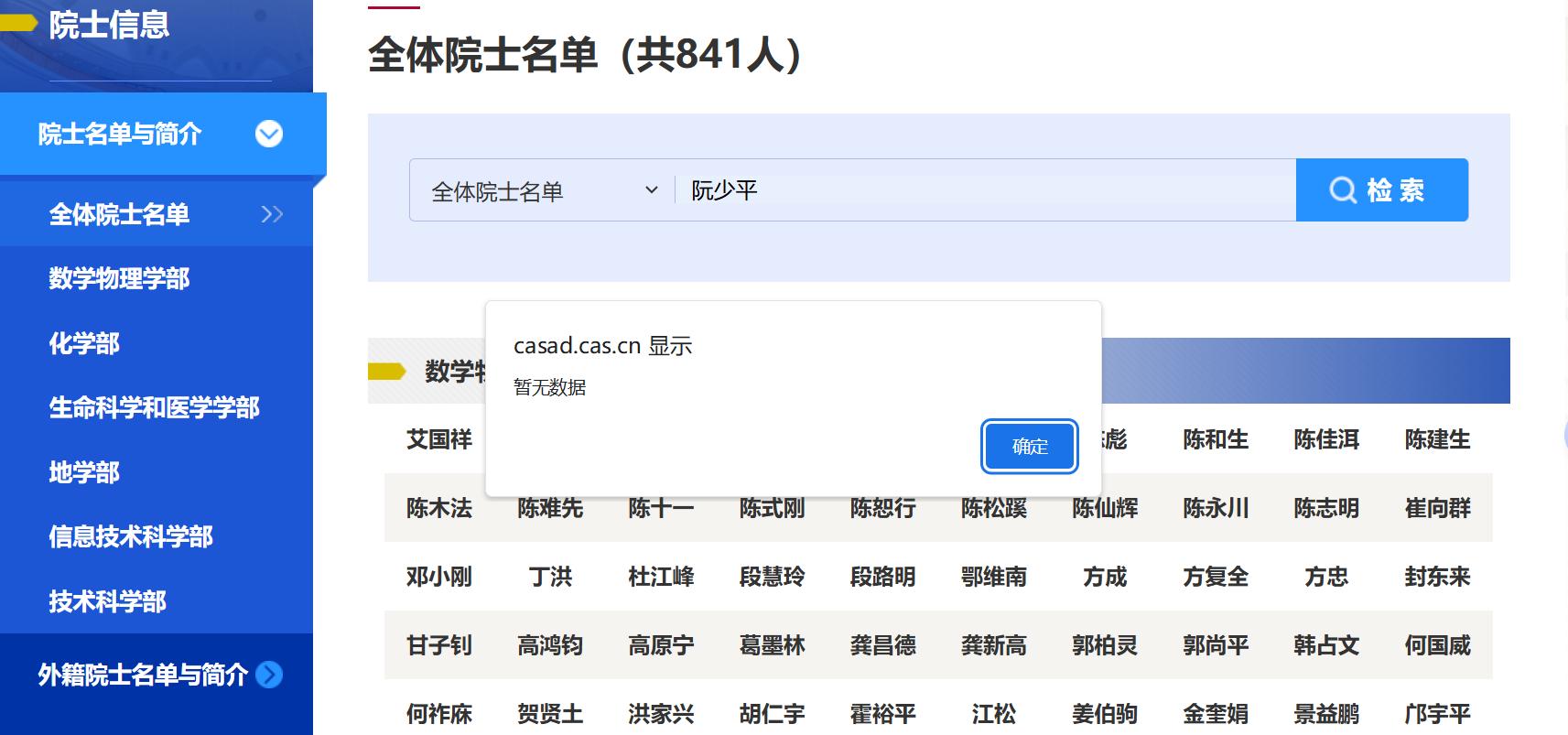Click the search input field containing 阮少平
The width and height of the screenshot is (1568, 735).
click(984, 190)
